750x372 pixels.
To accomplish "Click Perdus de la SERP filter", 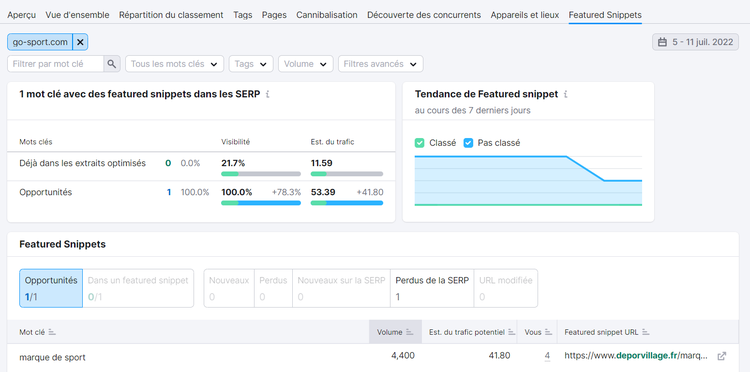I will (x=432, y=288).
